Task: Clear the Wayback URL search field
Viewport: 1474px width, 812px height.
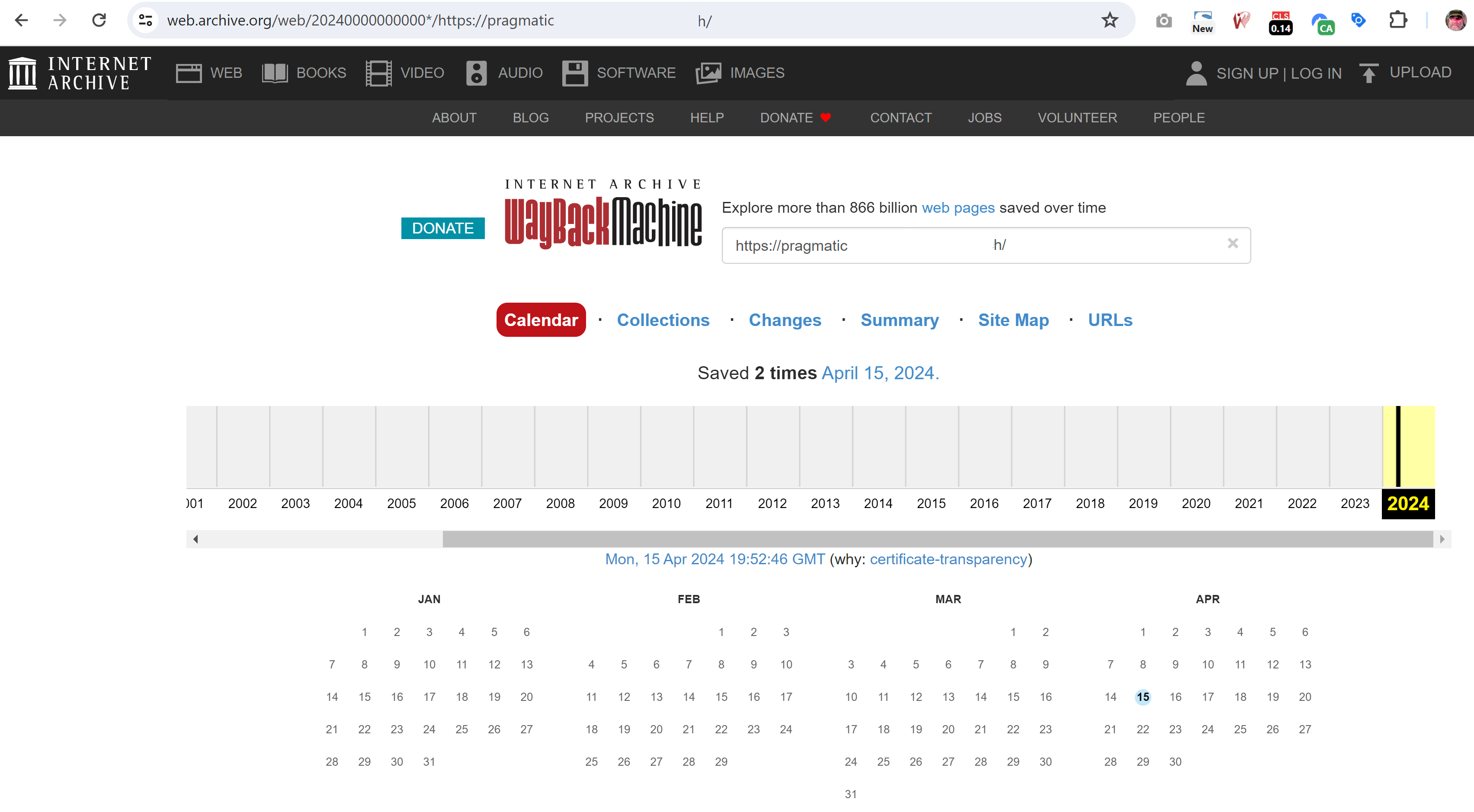Action: (1233, 243)
